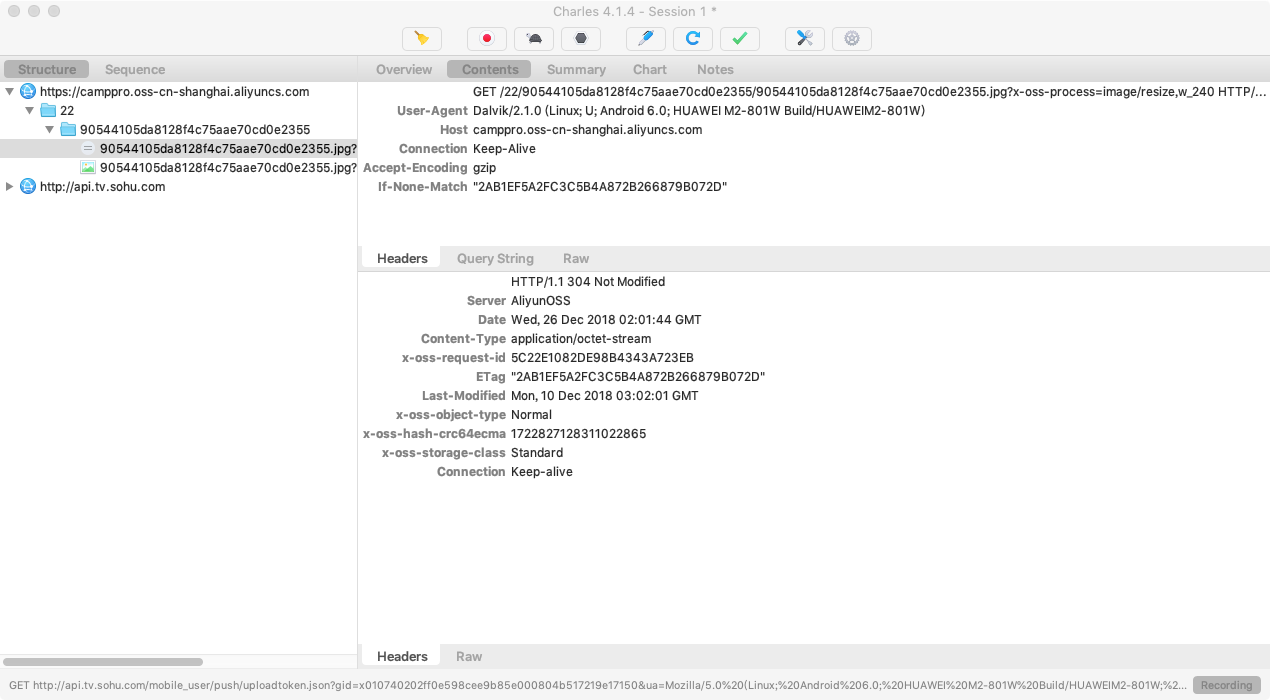Stop recording via the red record icon

click(487, 38)
